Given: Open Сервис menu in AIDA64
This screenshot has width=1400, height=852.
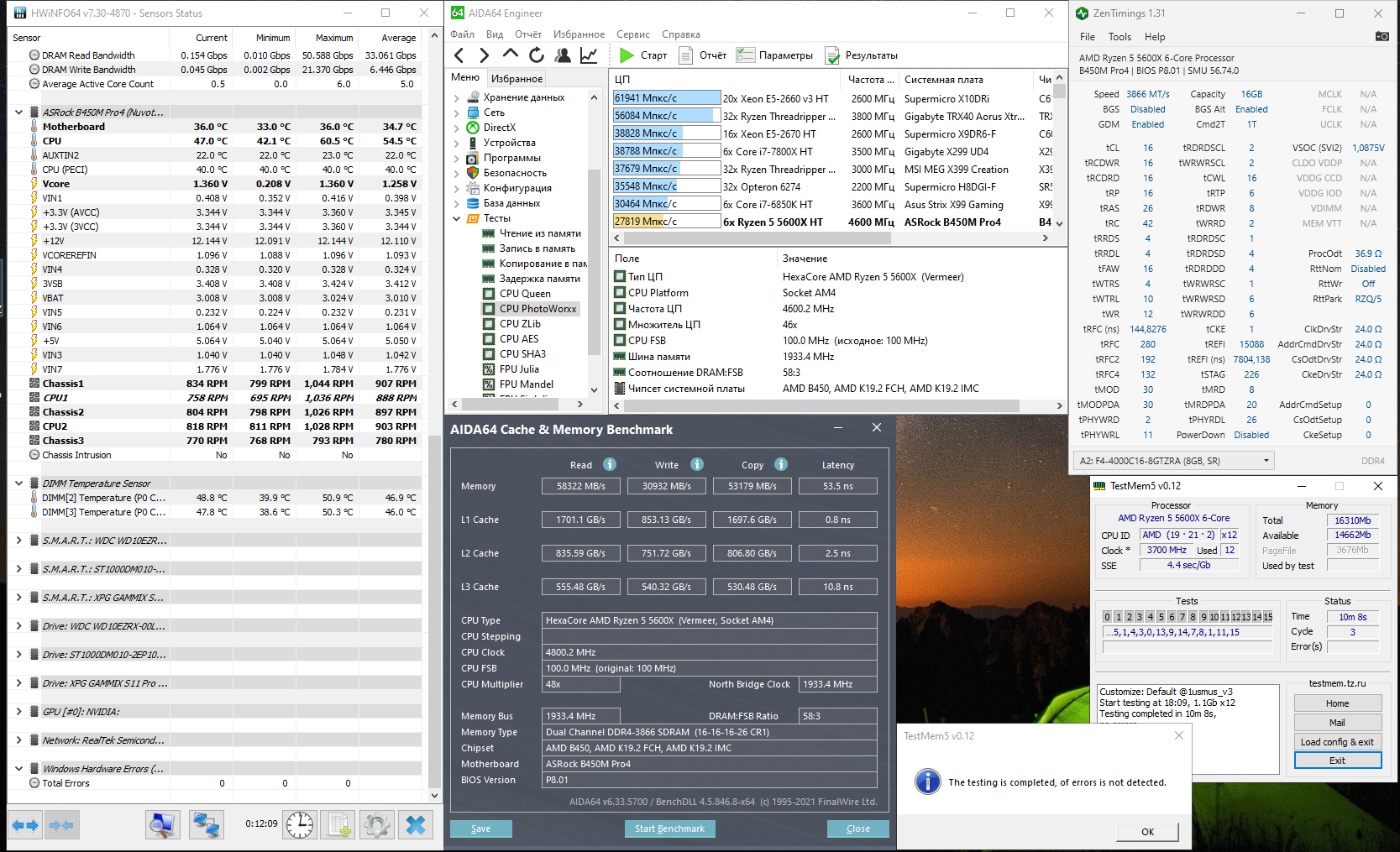Looking at the screenshot, I should pos(633,34).
